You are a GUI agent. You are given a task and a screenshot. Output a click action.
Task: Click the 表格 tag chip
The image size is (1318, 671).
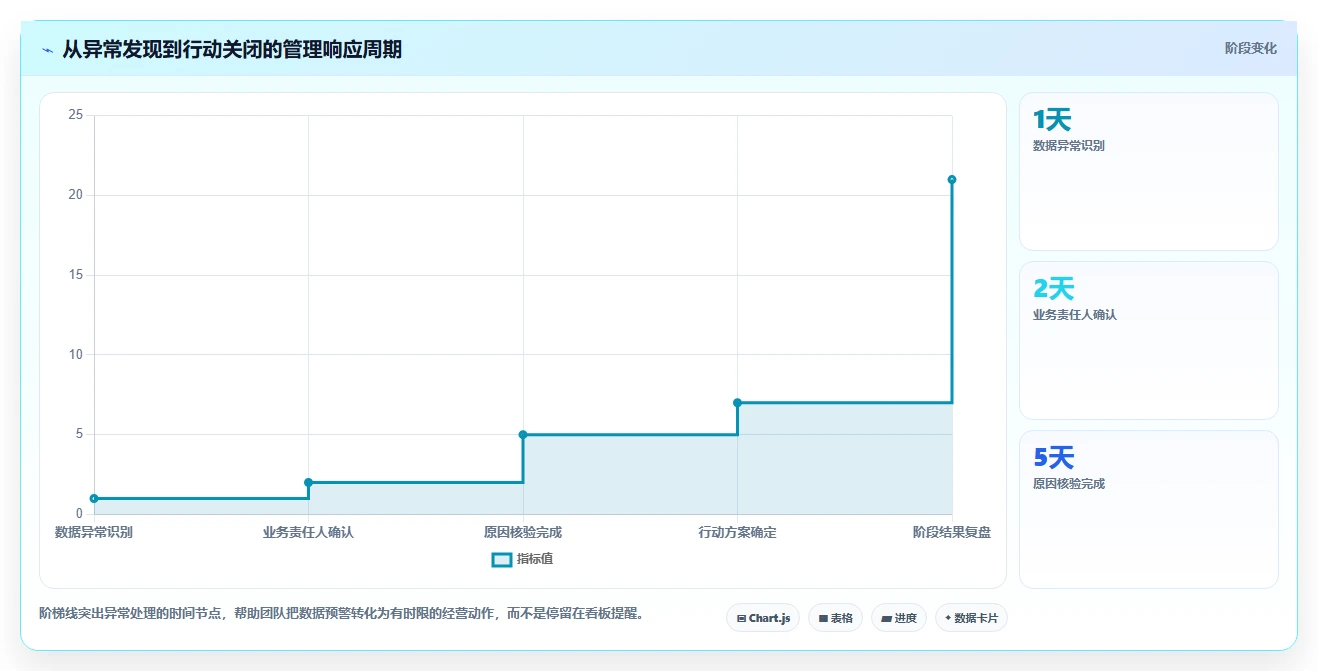835,618
